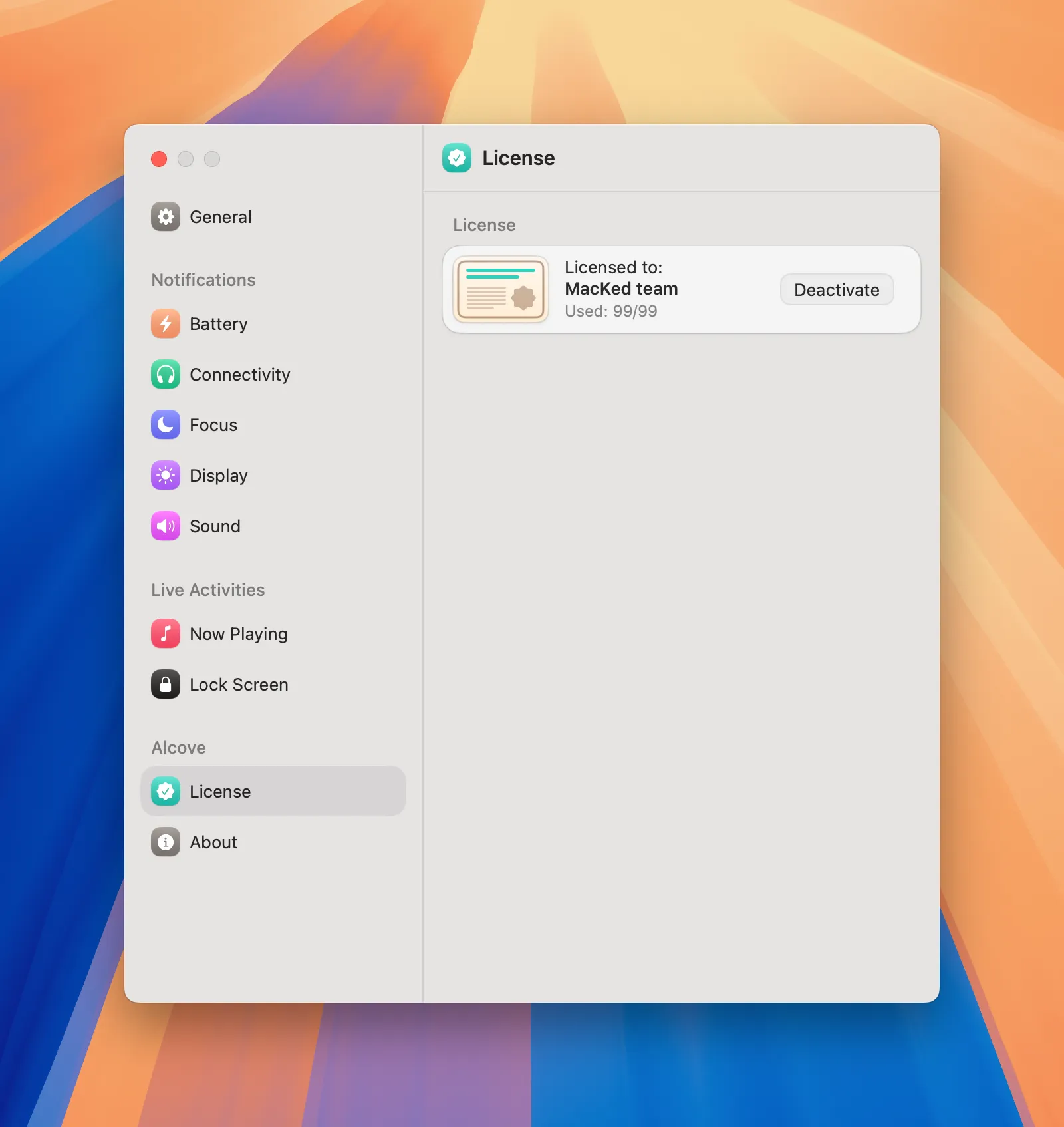This screenshot has height=1127, width=1064.
Task: Open the General settings item
Action: point(219,216)
